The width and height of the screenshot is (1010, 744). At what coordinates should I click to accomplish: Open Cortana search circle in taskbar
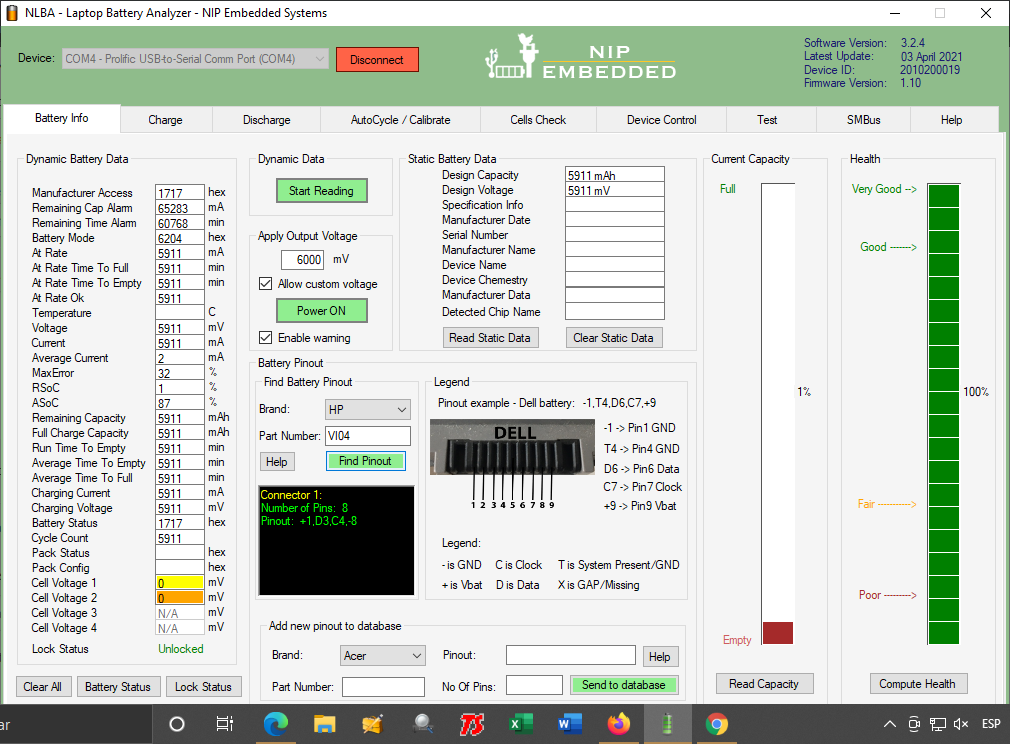point(176,724)
